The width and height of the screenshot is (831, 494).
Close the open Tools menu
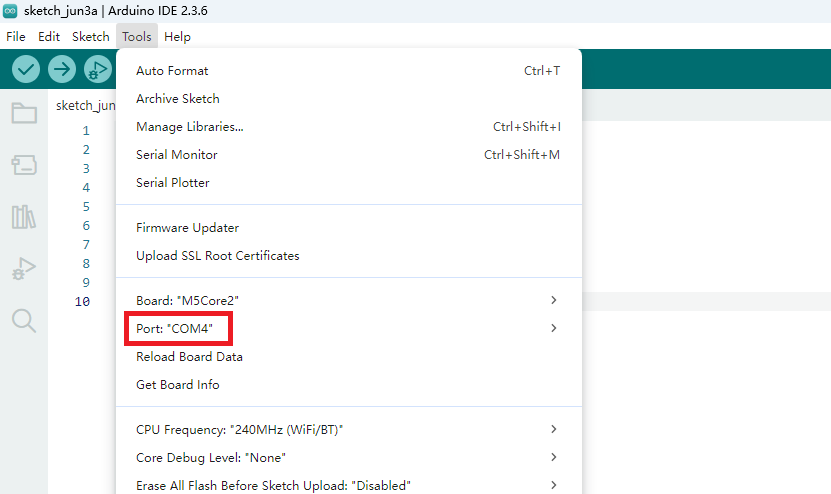point(137,37)
